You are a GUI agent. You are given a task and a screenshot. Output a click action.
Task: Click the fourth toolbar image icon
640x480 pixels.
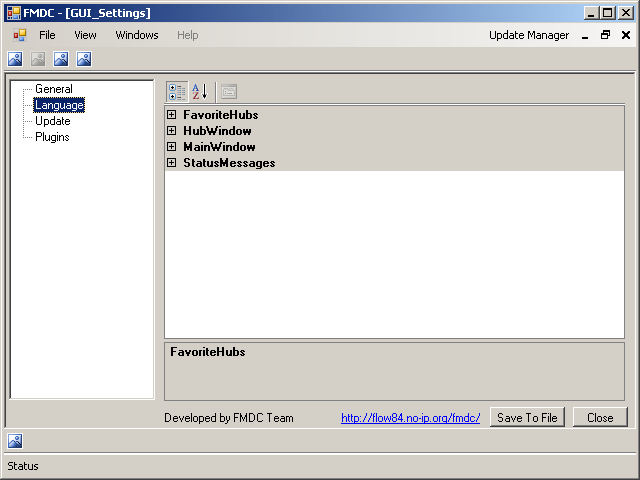pyautogui.click(x=84, y=59)
